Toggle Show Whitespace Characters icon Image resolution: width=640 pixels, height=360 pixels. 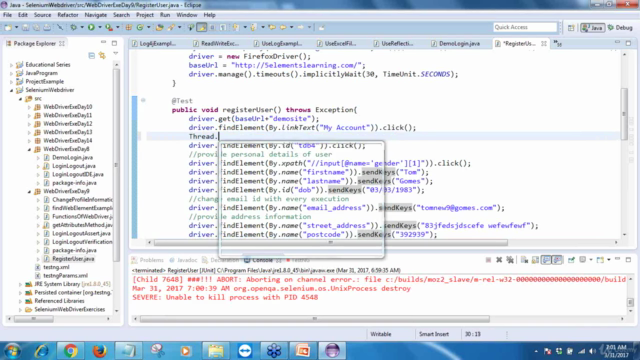click(223, 27)
